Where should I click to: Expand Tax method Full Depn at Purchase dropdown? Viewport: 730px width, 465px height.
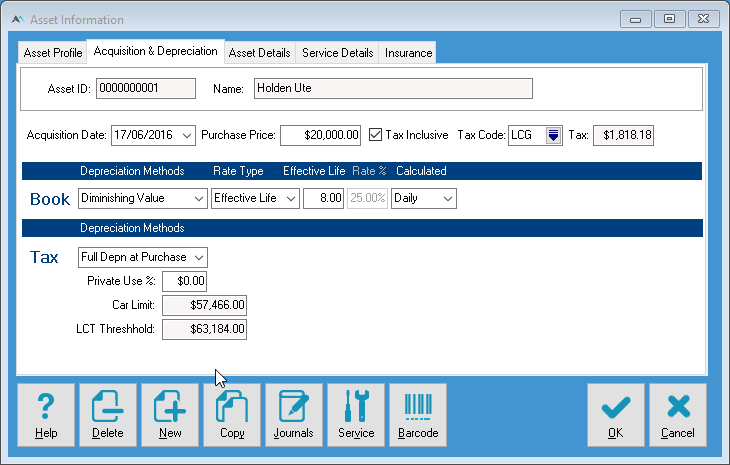coord(199,258)
